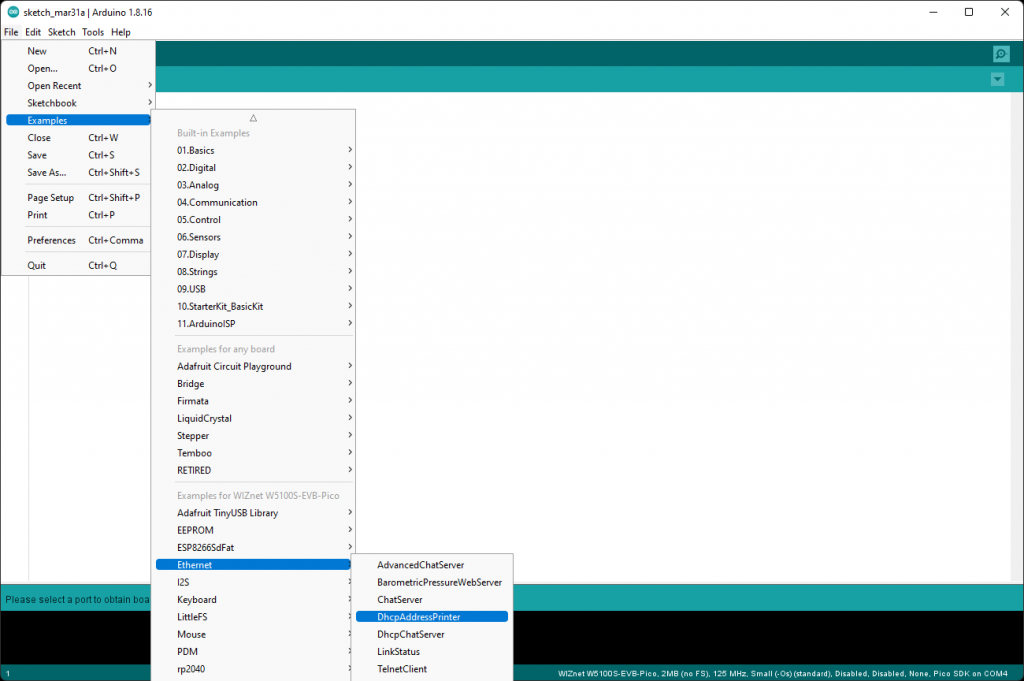Expand LittleFS examples

coord(255,617)
